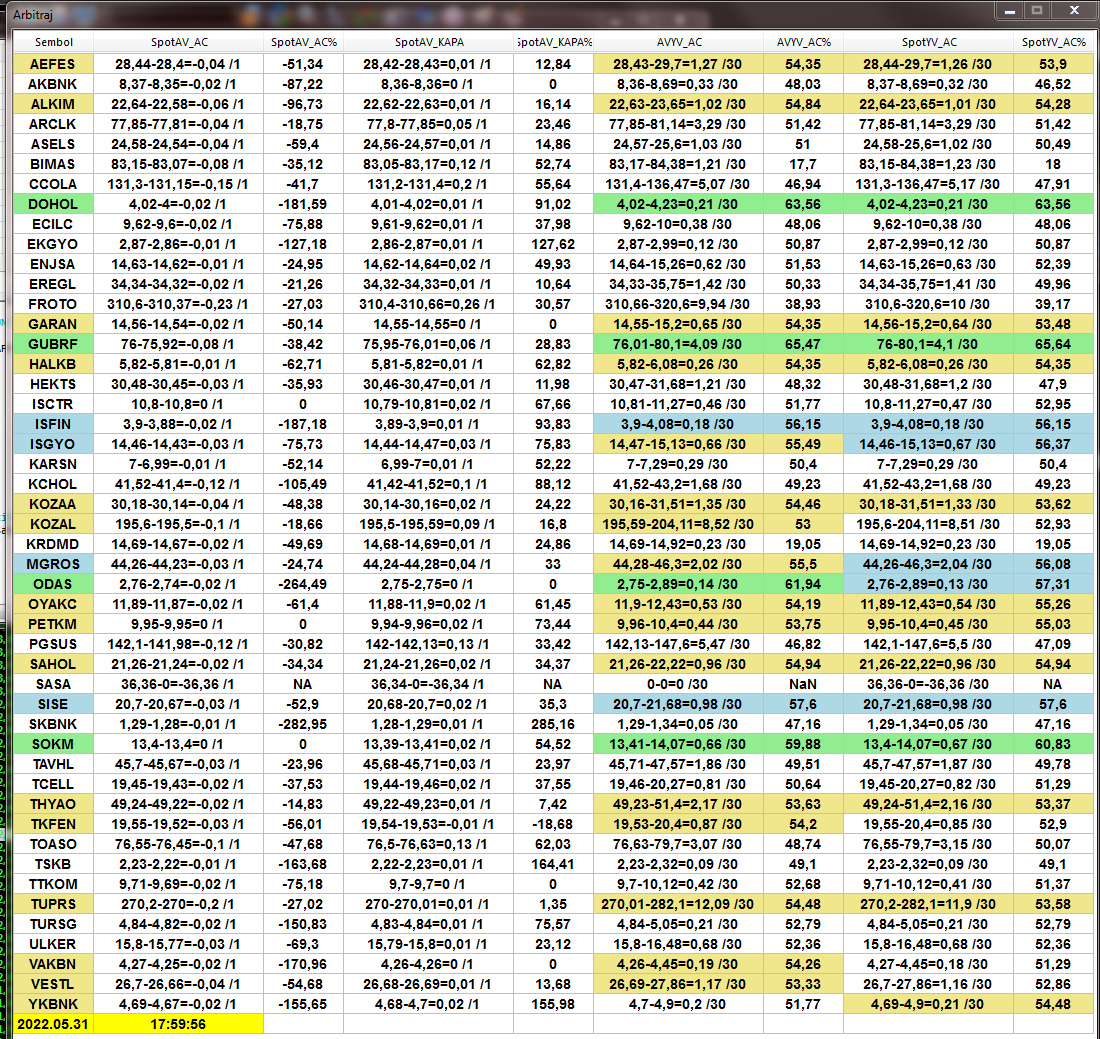Click the yellow time cell 17:59:56
Image resolution: width=1100 pixels, height=1039 pixels.
click(x=179, y=1024)
